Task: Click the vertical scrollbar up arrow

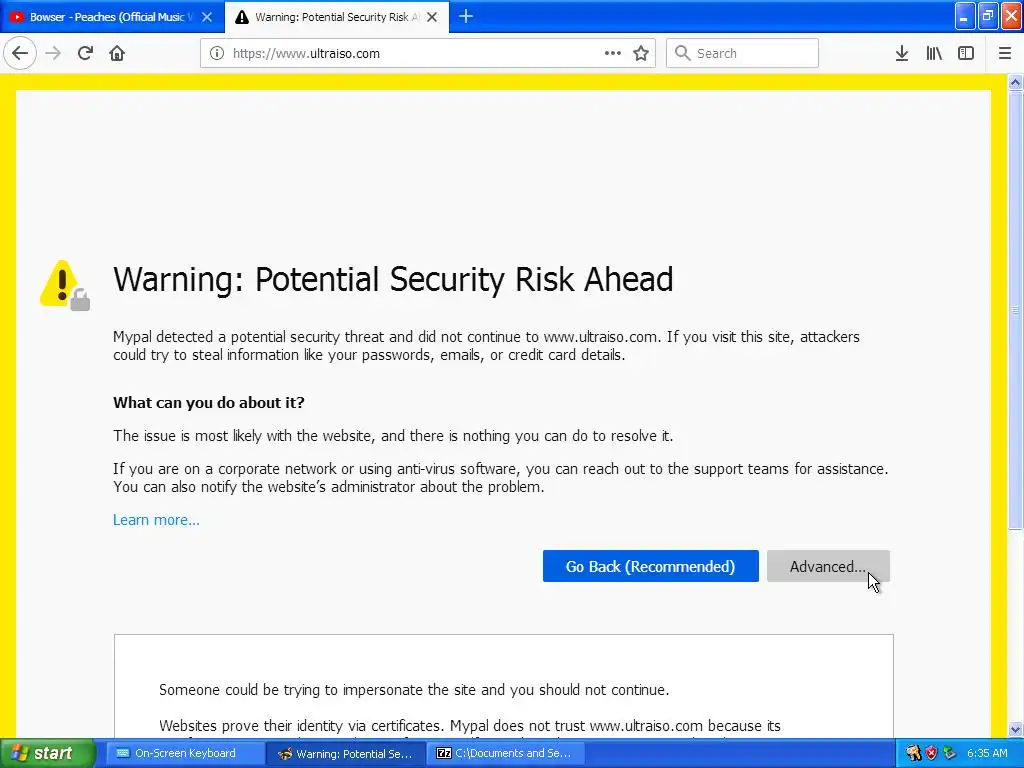Action: 1015,82
